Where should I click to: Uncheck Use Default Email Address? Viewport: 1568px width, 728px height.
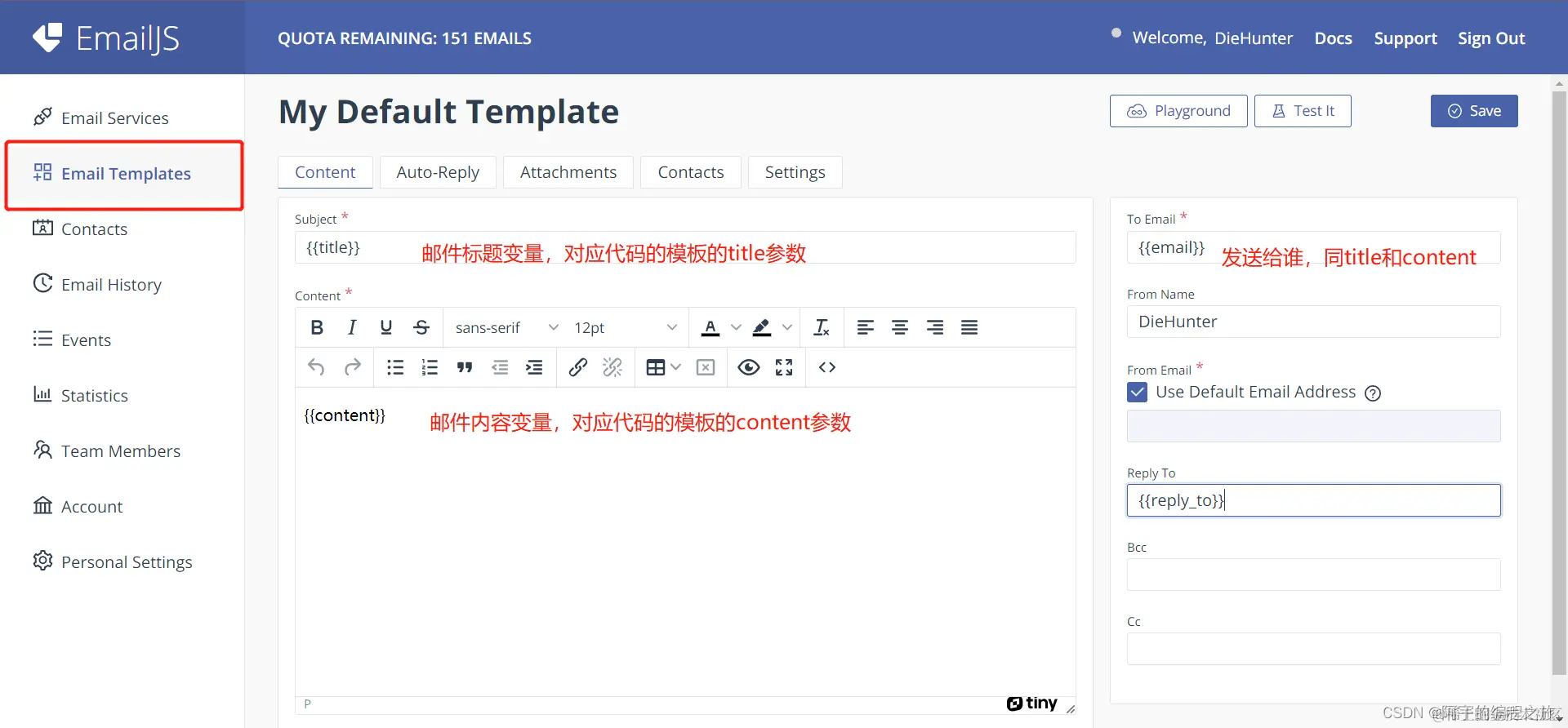pyautogui.click(x=1137, y=392)
